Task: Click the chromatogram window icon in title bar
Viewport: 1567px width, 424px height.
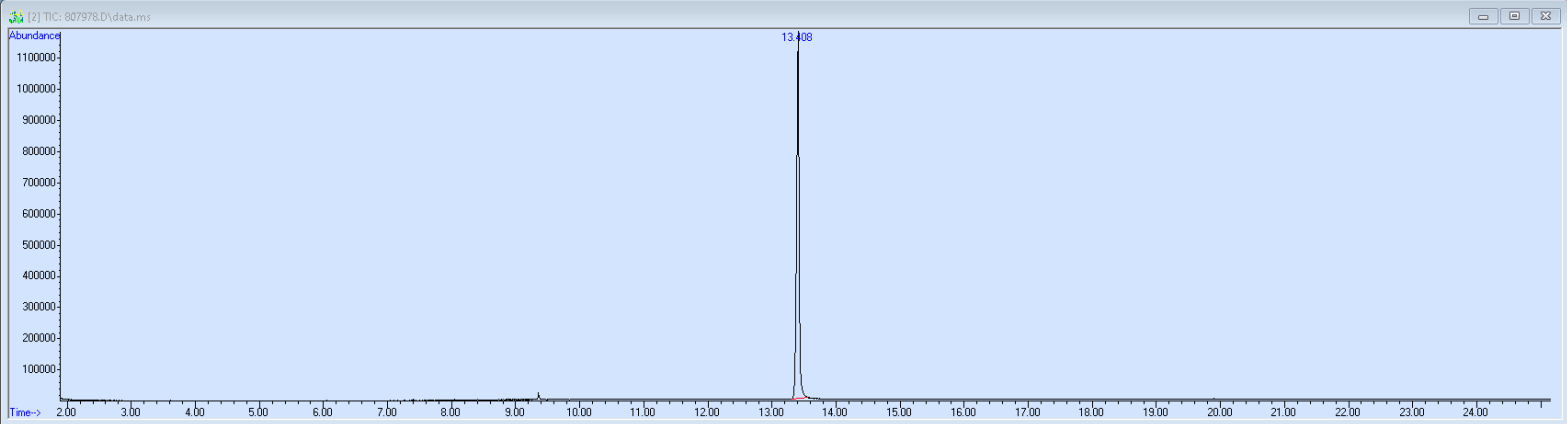Action: pyautogui.click(x=16, y=16)
